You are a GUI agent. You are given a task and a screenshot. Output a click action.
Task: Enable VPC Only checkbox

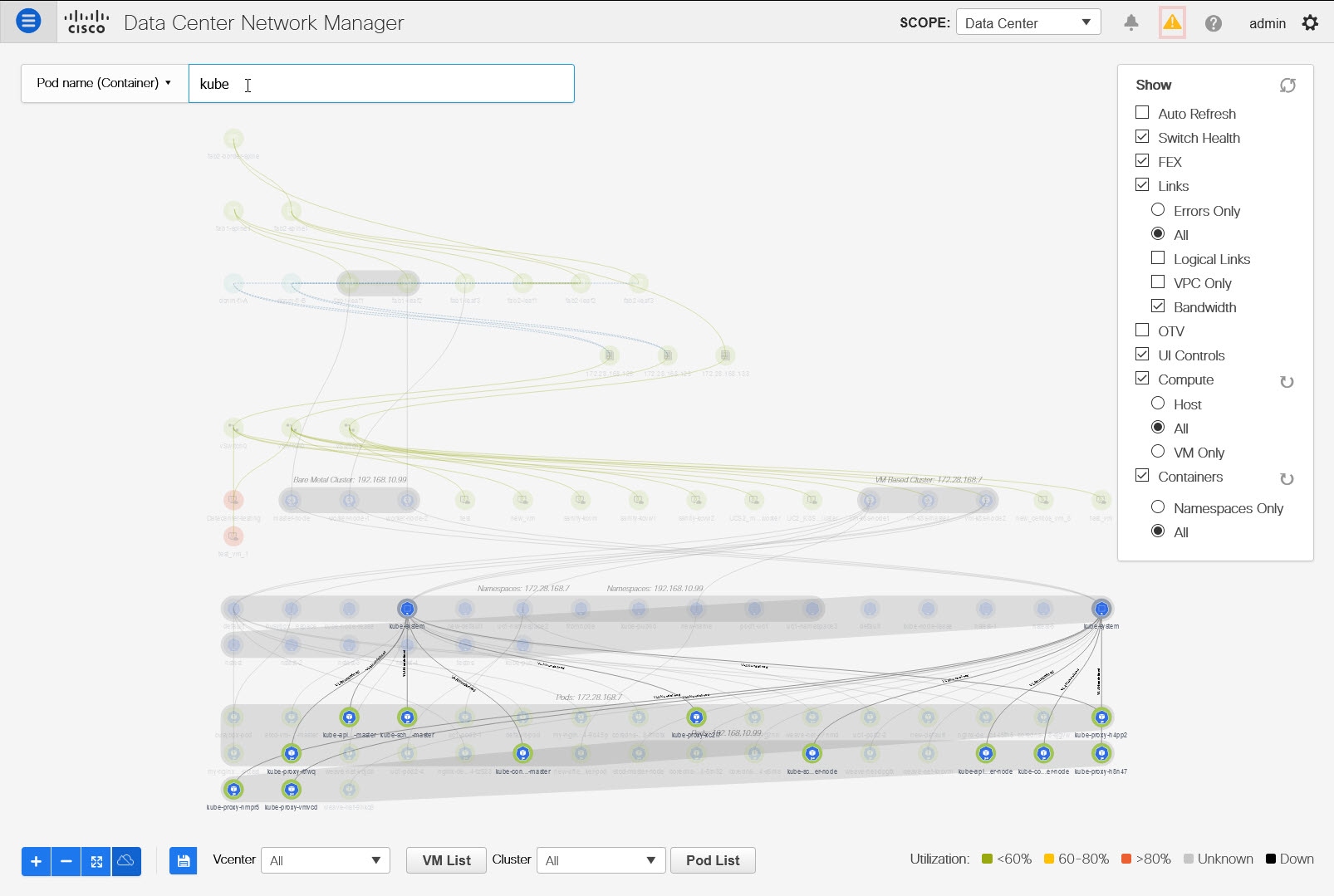[x=1158, y=282]
